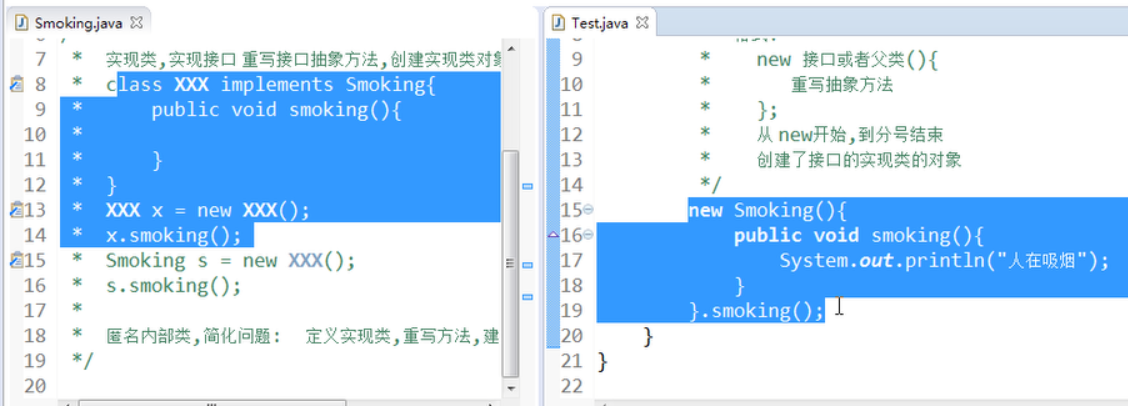Collapse the fold toggle at line 16 in Test.java
This screenshot has width=1128, height=406.
588,235
